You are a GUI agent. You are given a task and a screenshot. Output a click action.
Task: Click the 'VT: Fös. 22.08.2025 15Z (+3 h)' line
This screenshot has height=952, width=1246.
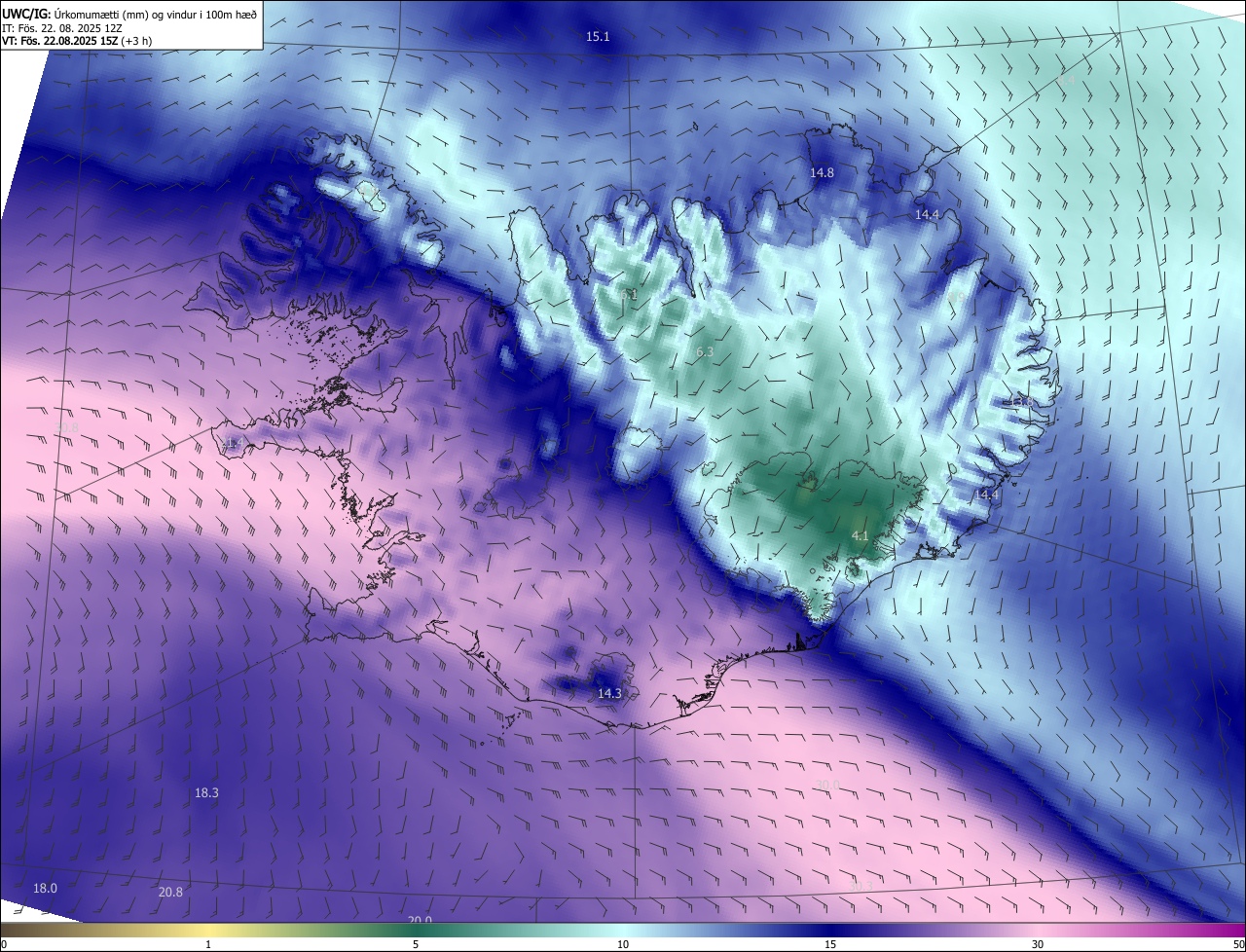pyautogui.click(x=77, y=41)
